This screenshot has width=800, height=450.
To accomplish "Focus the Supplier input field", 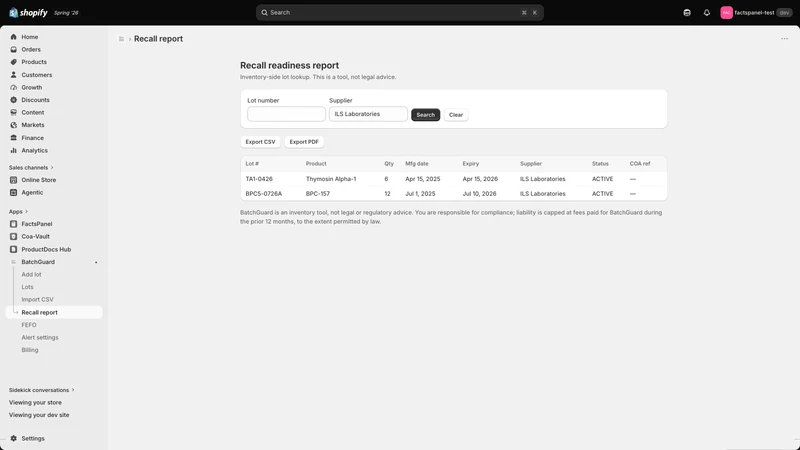I will [368, 114].
